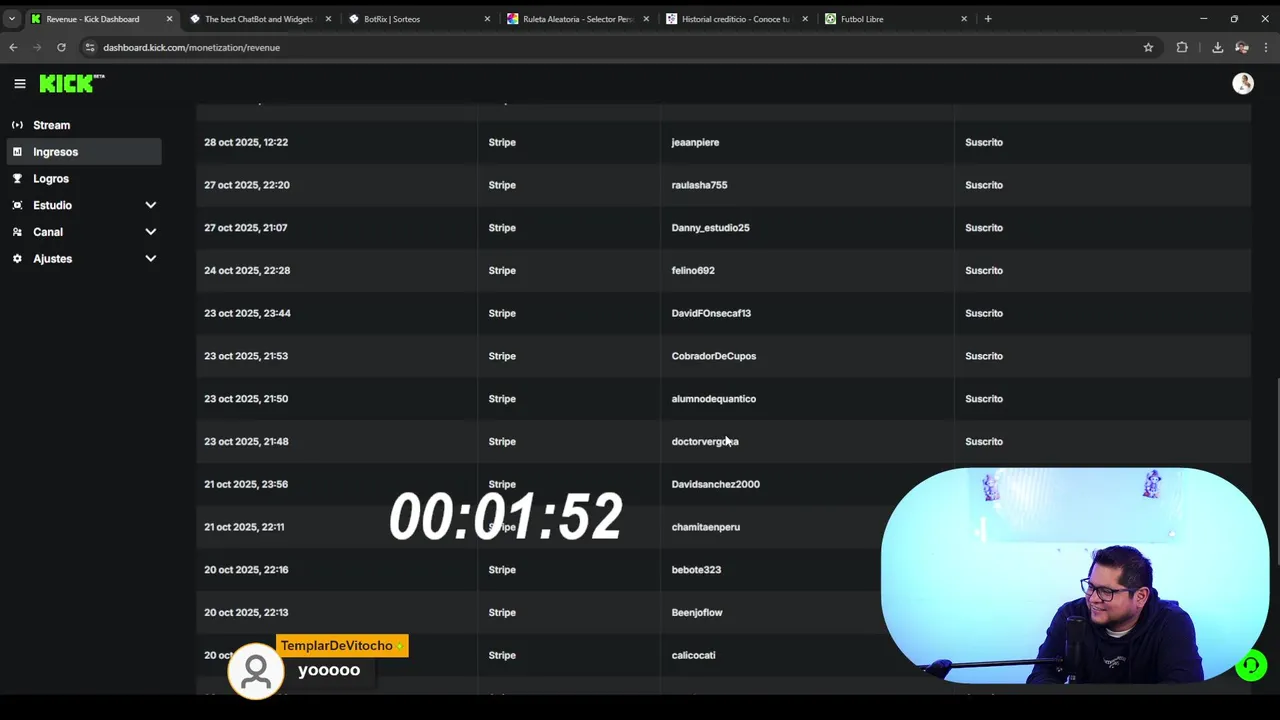Click username DavidFOnsecaf13
1280x720 pixels.
point(711,313)
